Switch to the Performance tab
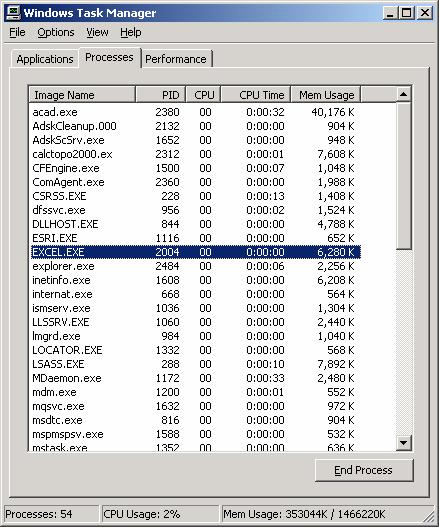This screenshot has height=527, width=439. [176, 59]
